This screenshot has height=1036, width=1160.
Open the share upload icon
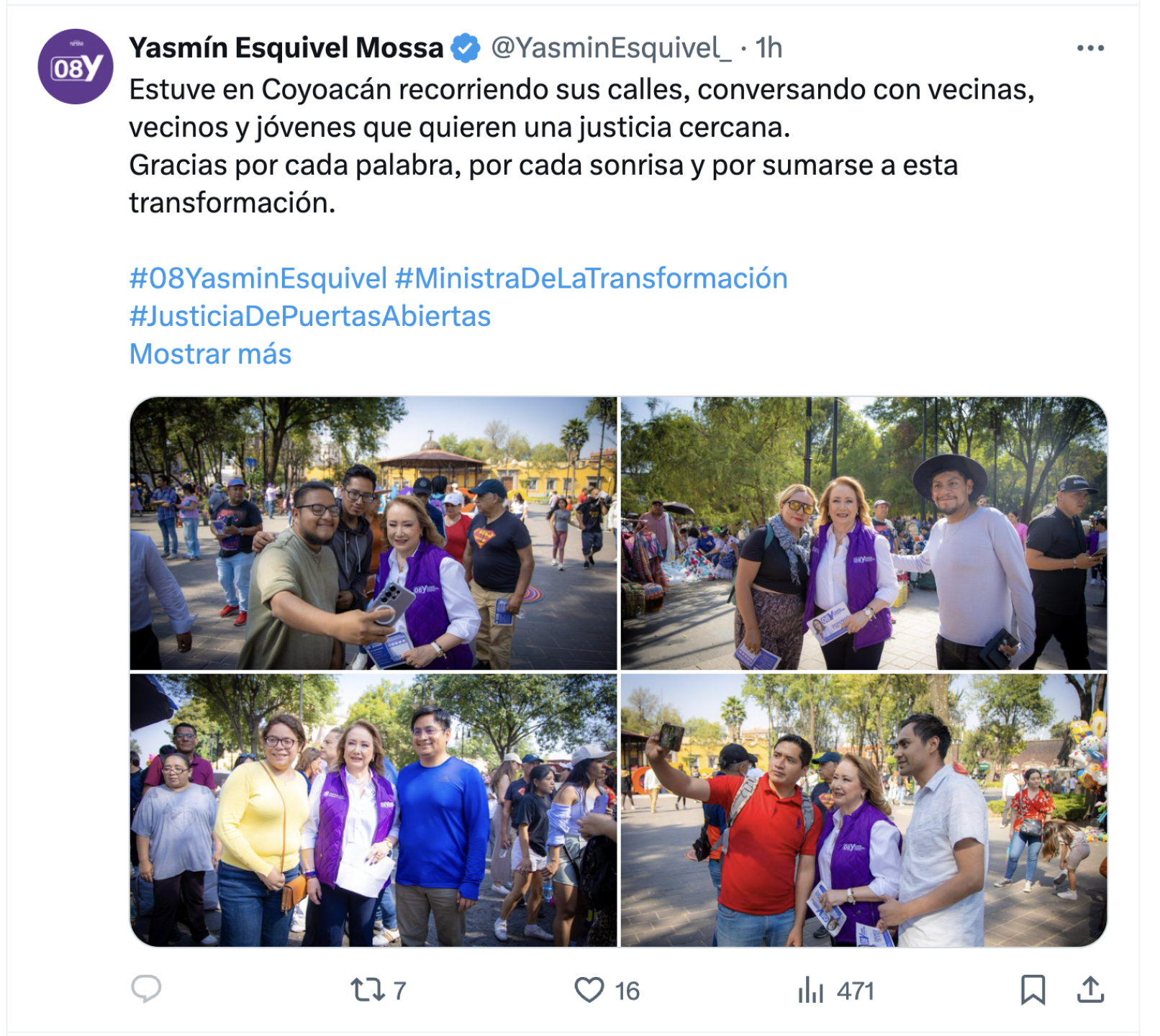point(1090,989)
